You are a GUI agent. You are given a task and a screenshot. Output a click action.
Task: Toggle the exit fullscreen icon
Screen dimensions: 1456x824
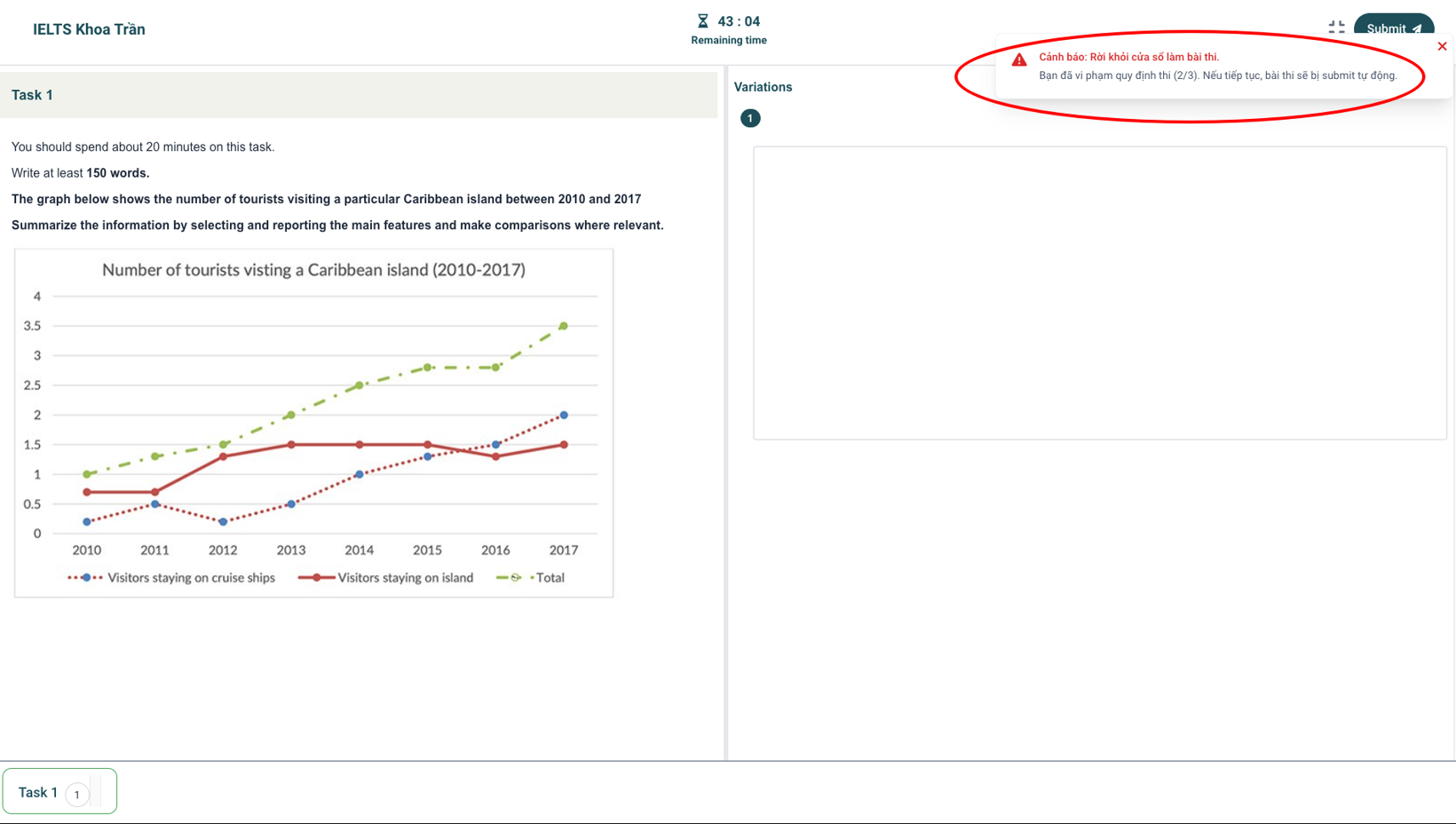pyautogui.click(x=1336, y=27)
